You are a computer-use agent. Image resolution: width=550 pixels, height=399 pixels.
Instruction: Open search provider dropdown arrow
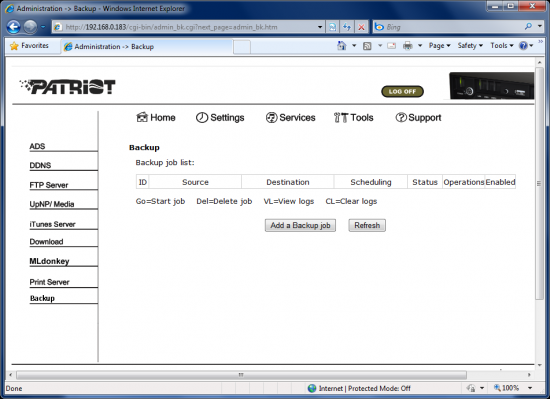coord(540,26)
